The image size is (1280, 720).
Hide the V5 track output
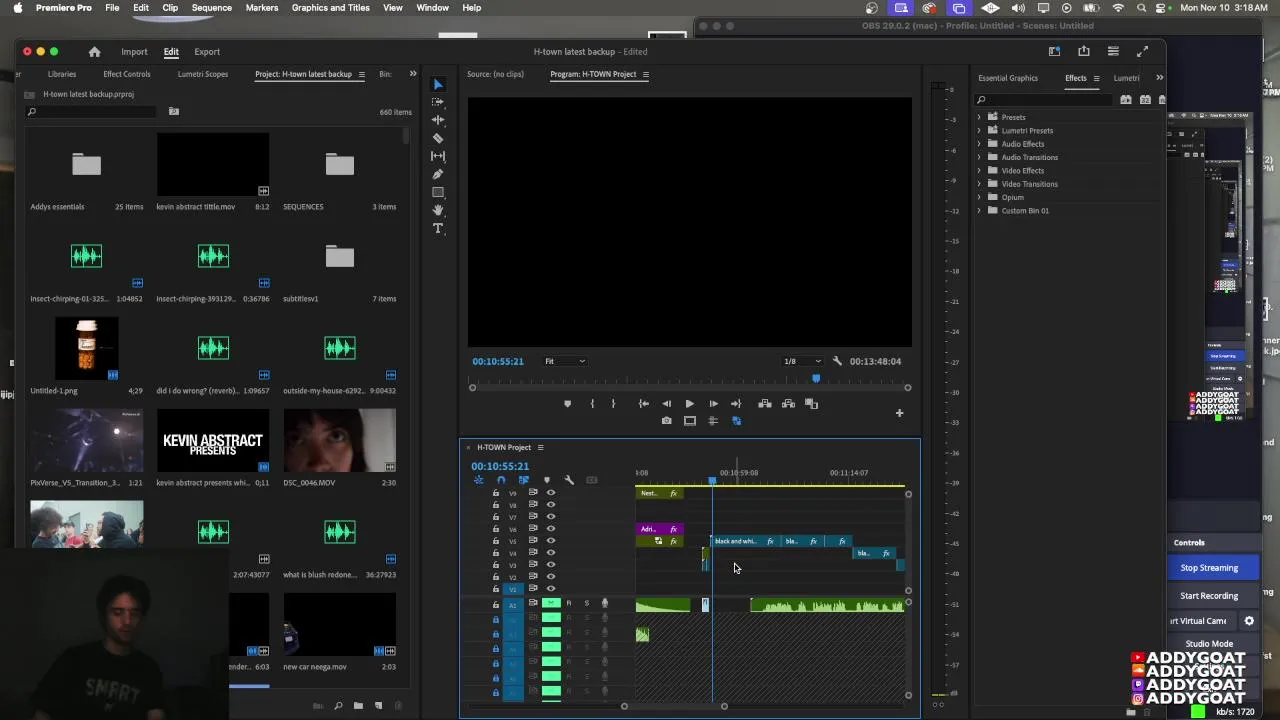click(550, 541)
